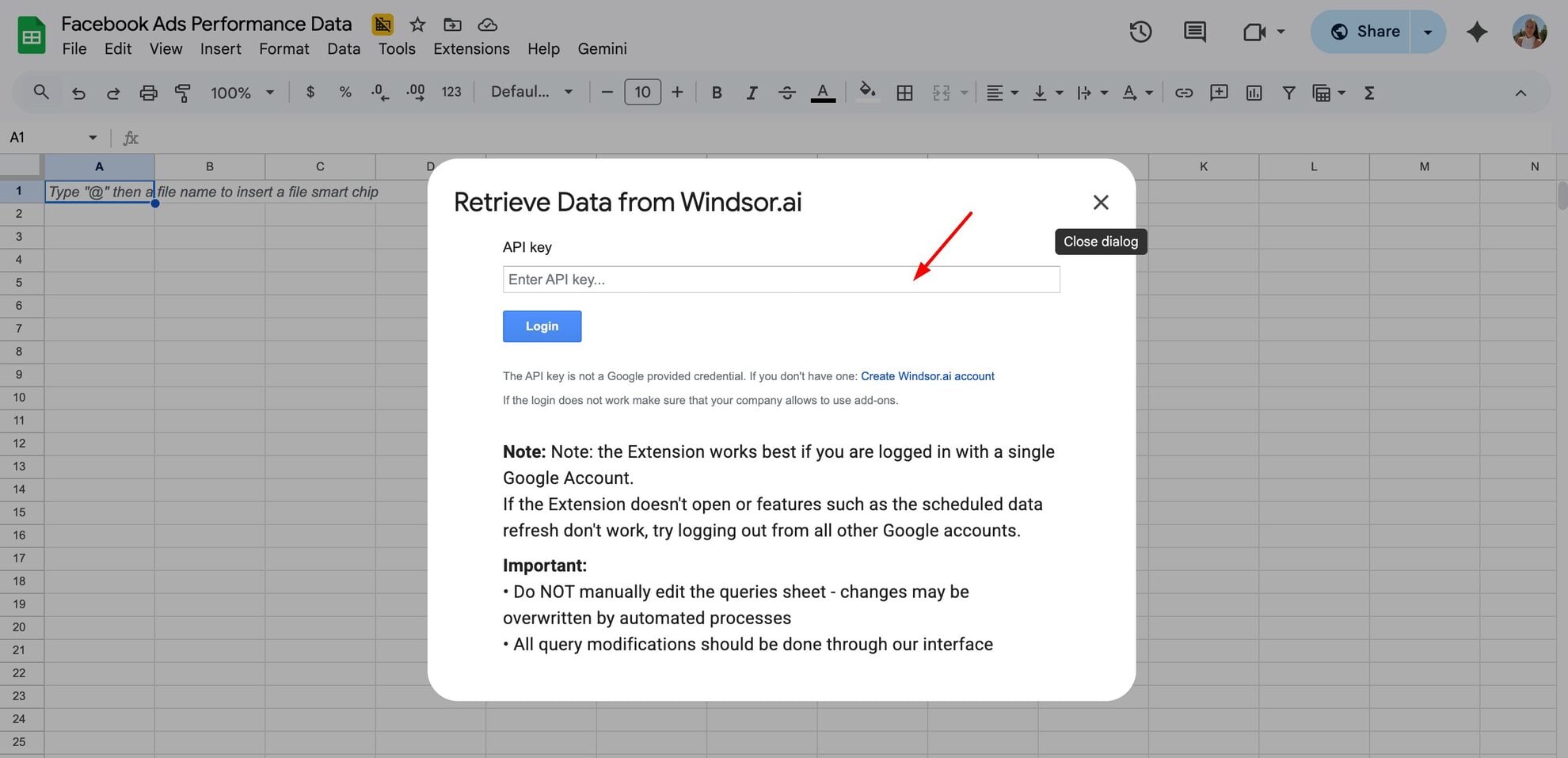This screenshot has height=758, width=1568.
Task: Click the Enter API key field
Action: (x=781, y=279)
